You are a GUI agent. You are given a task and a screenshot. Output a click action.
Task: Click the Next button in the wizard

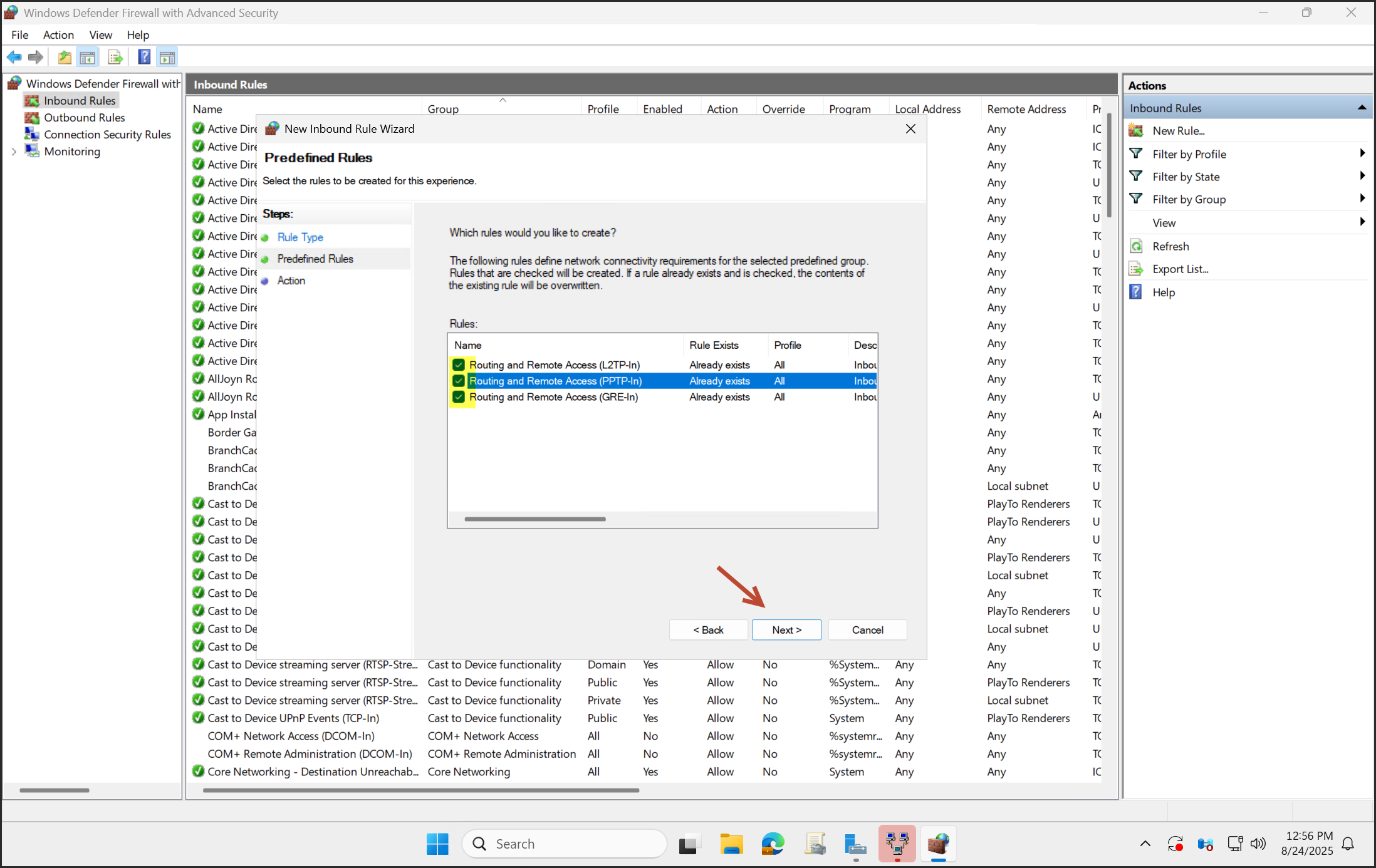click(x=786, y=629)
